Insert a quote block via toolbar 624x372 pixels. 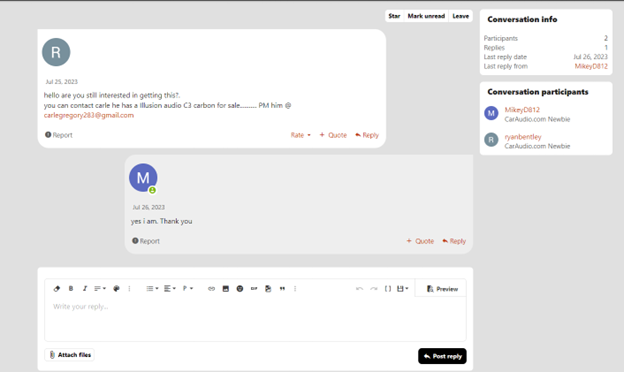[x=282, y=288]
